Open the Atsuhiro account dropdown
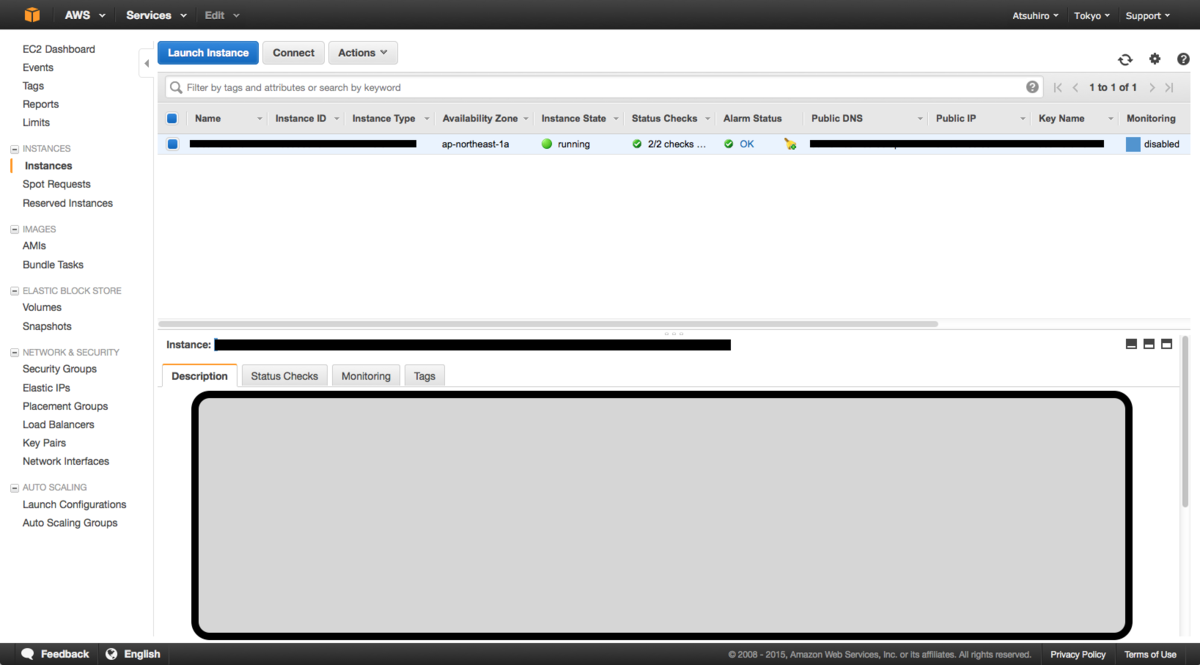Screen dimensions: 1200x665 [x=1035, y=16]
